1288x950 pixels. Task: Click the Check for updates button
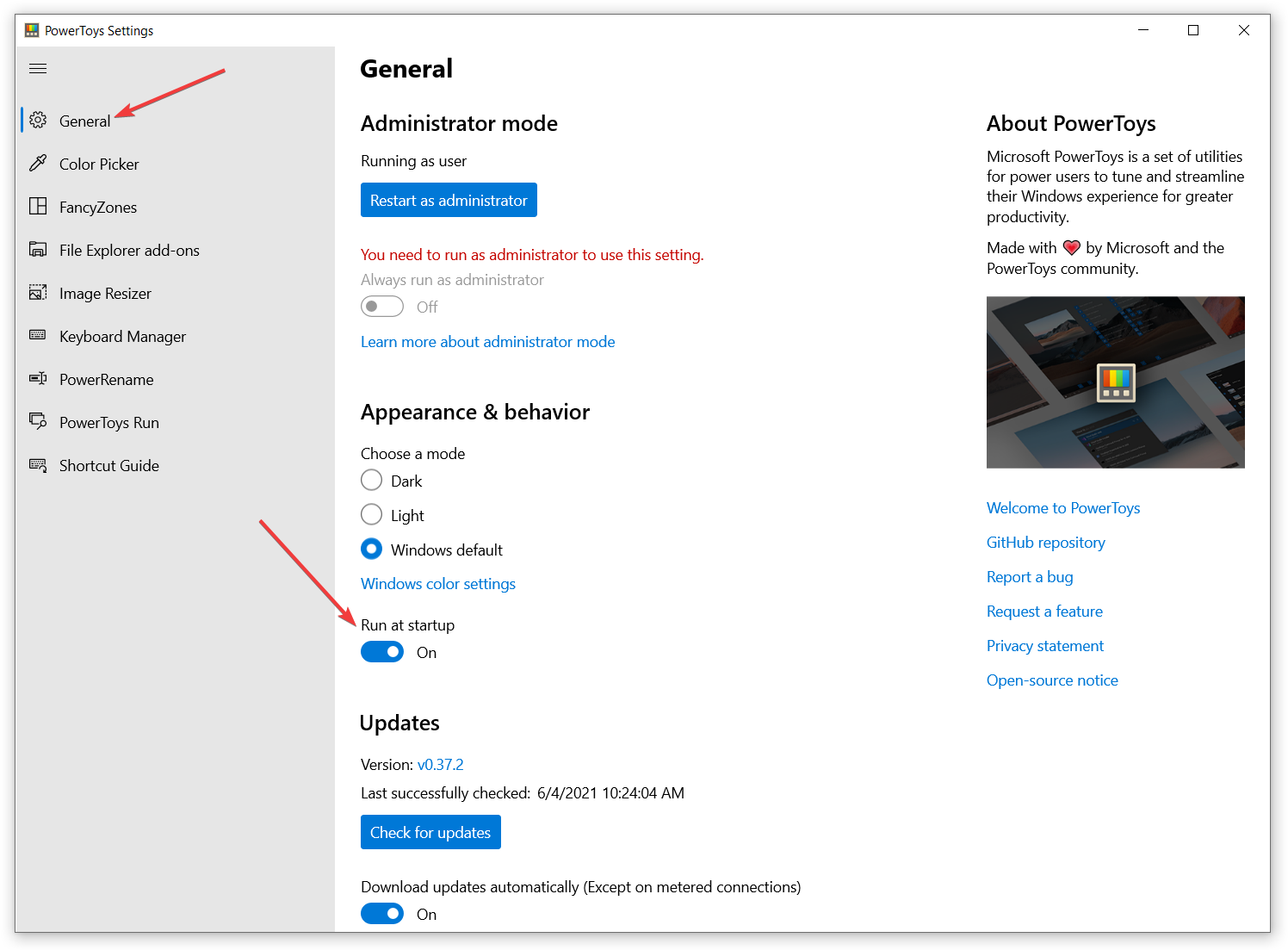[x=430, y=832]
